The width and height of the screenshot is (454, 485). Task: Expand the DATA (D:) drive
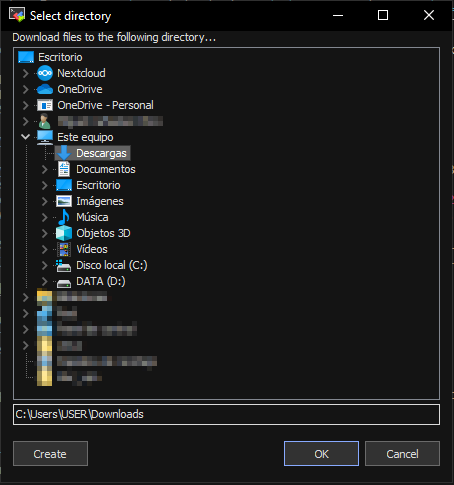pyautogui.click(x=44, y=281)
